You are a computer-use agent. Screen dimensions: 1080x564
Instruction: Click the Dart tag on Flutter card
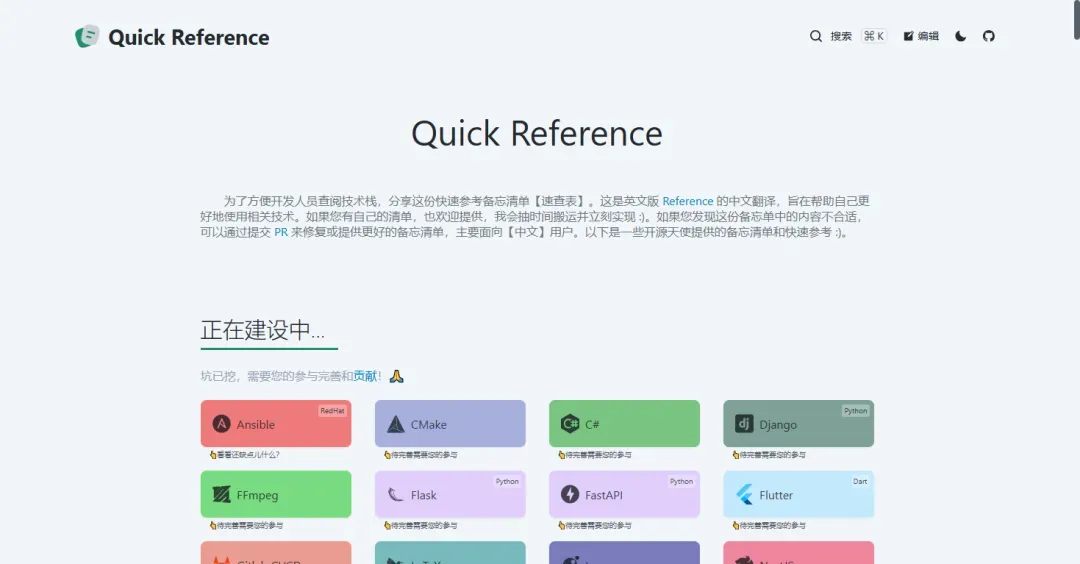(x=860, y=481)
